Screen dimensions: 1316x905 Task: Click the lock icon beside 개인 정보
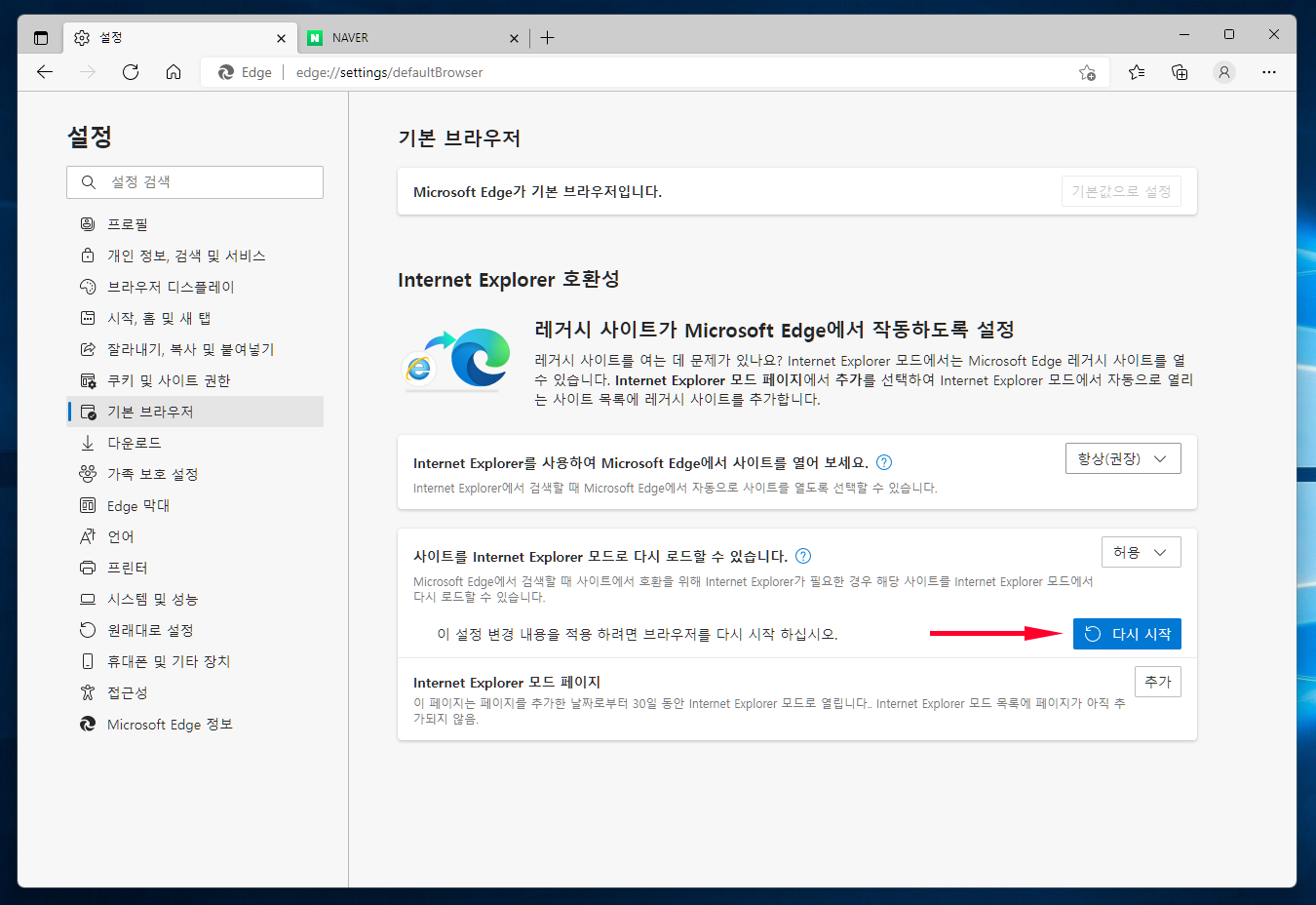pos(88,256)
